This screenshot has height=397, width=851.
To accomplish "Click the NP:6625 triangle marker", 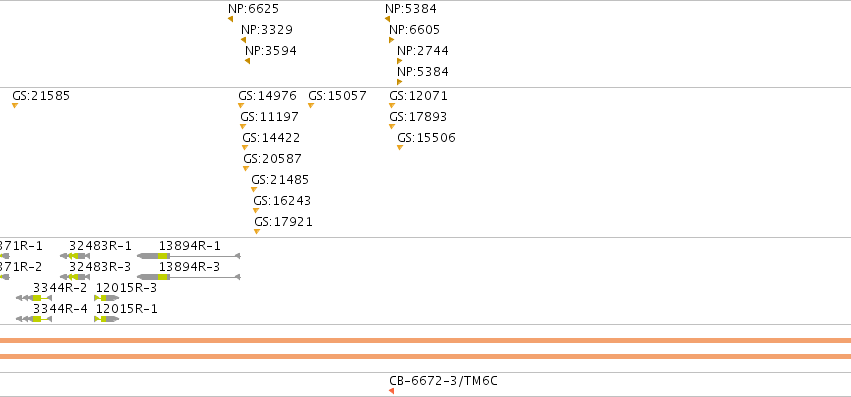I will coord(231,19).
